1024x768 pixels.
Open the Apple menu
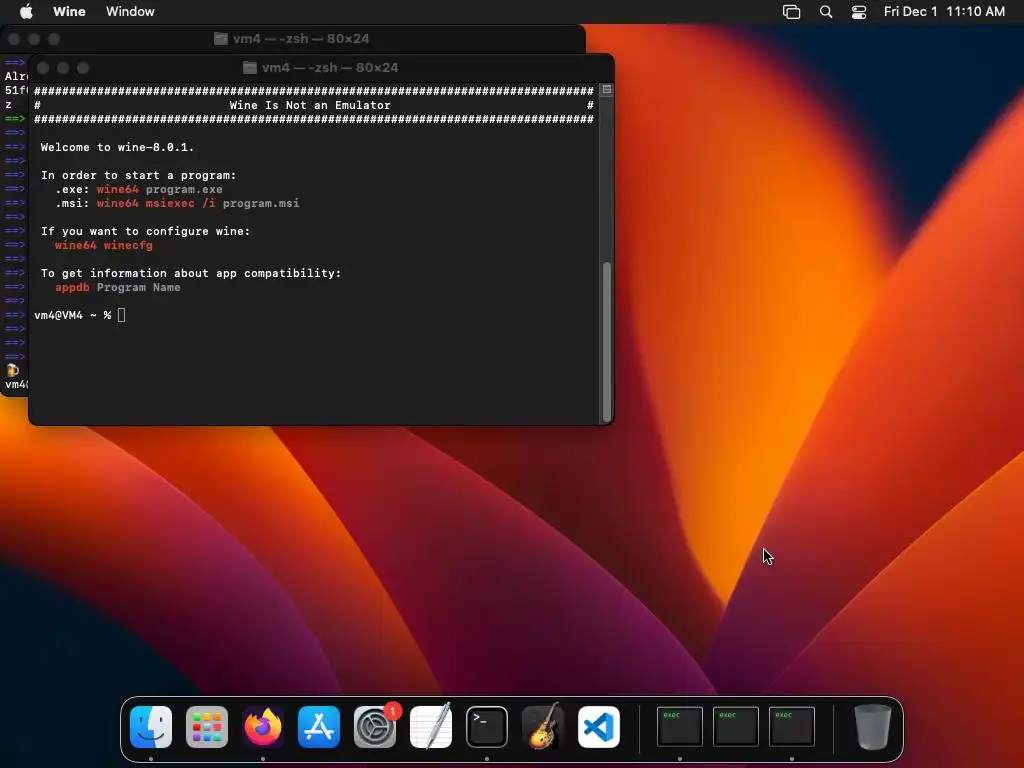coord(26,11)
